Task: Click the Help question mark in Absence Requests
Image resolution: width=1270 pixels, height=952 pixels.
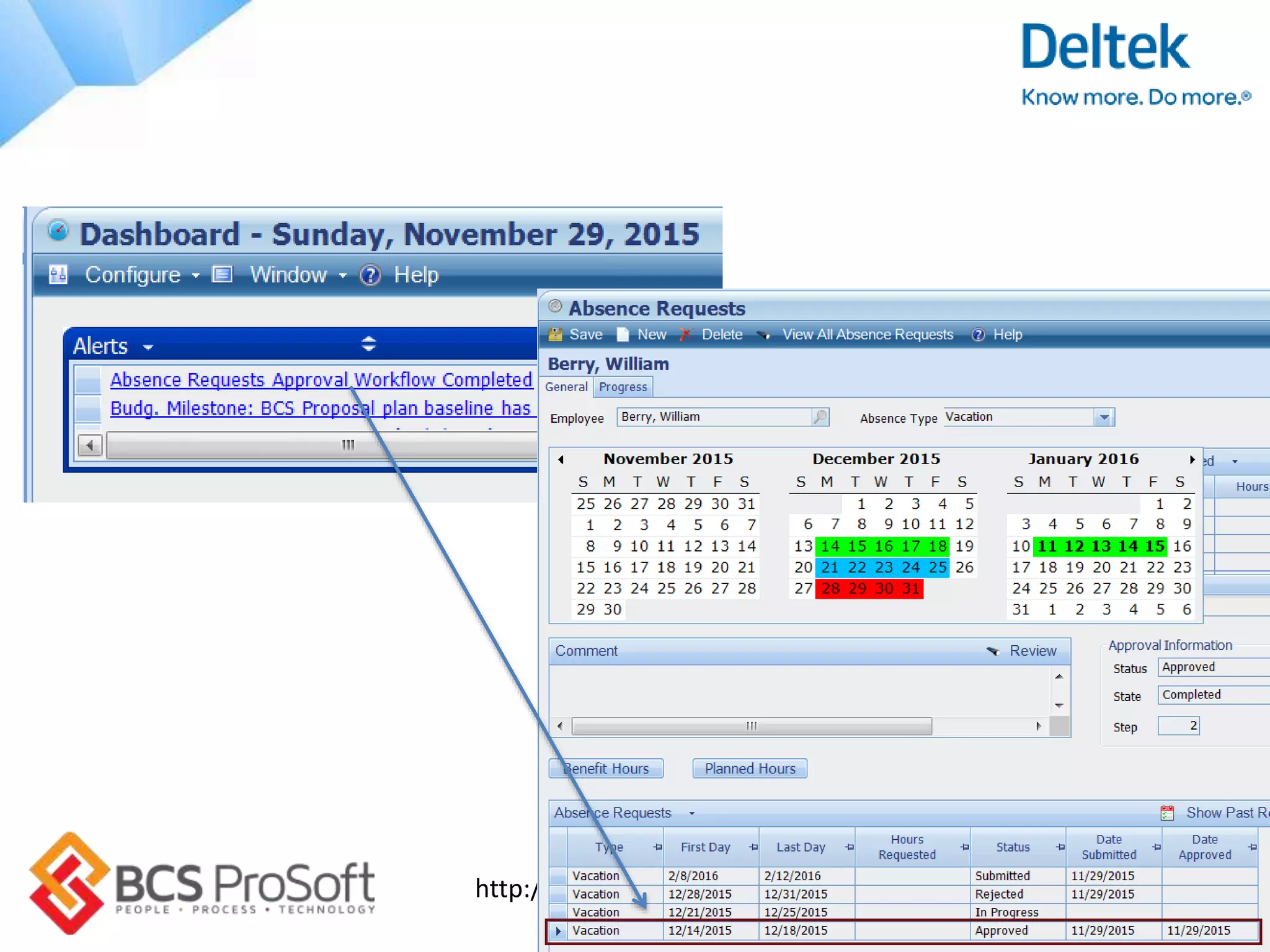Action: click(x=978, y=335)
